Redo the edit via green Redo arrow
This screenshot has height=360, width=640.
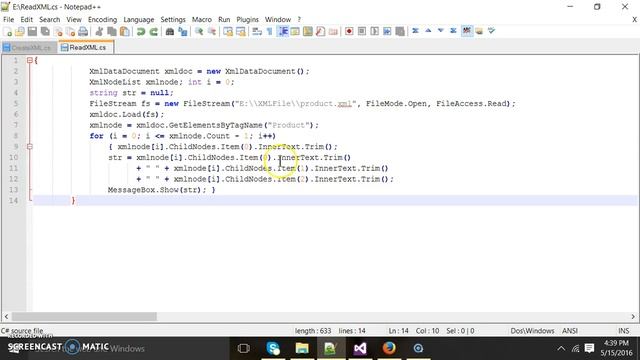pyautogui.click(x=153, y=31)
